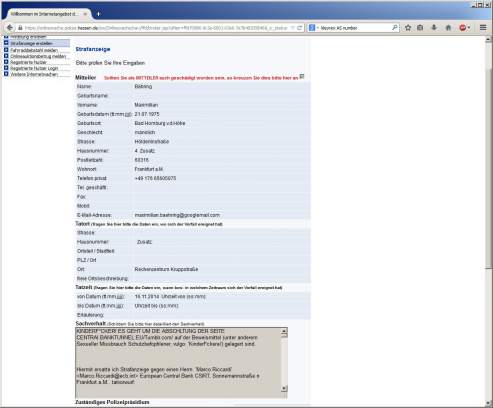Image resolution: width=493 pixels, height=408 pixels.
Task: Tick the Mitteiler auch geschädigt checkbox
Action: (302, 77)
